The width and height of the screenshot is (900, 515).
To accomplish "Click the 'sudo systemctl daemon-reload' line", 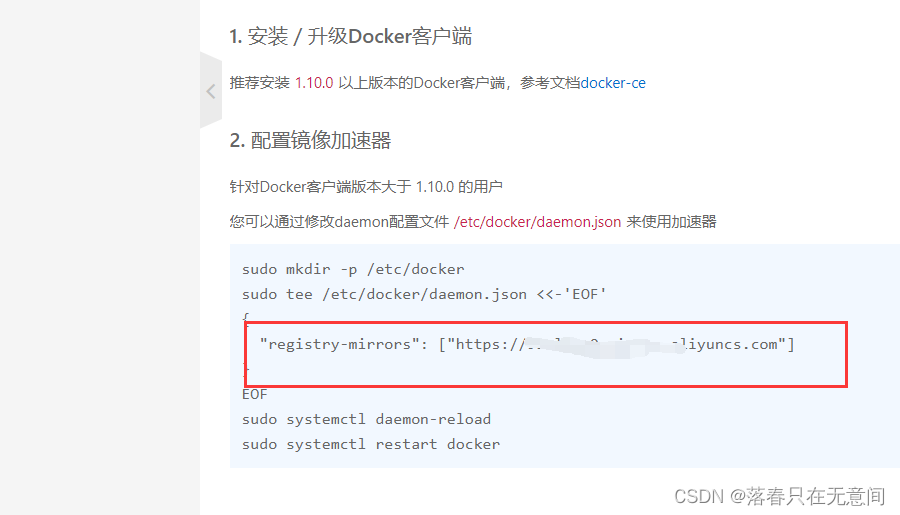I will tap(366, 419).
